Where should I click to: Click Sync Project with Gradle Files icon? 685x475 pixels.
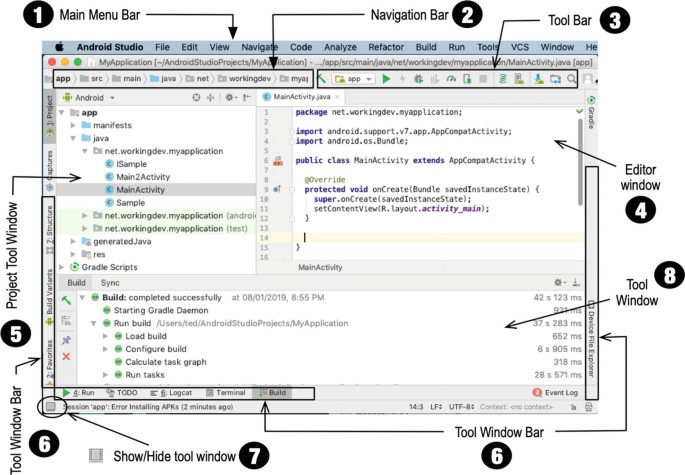click(503, 78)
